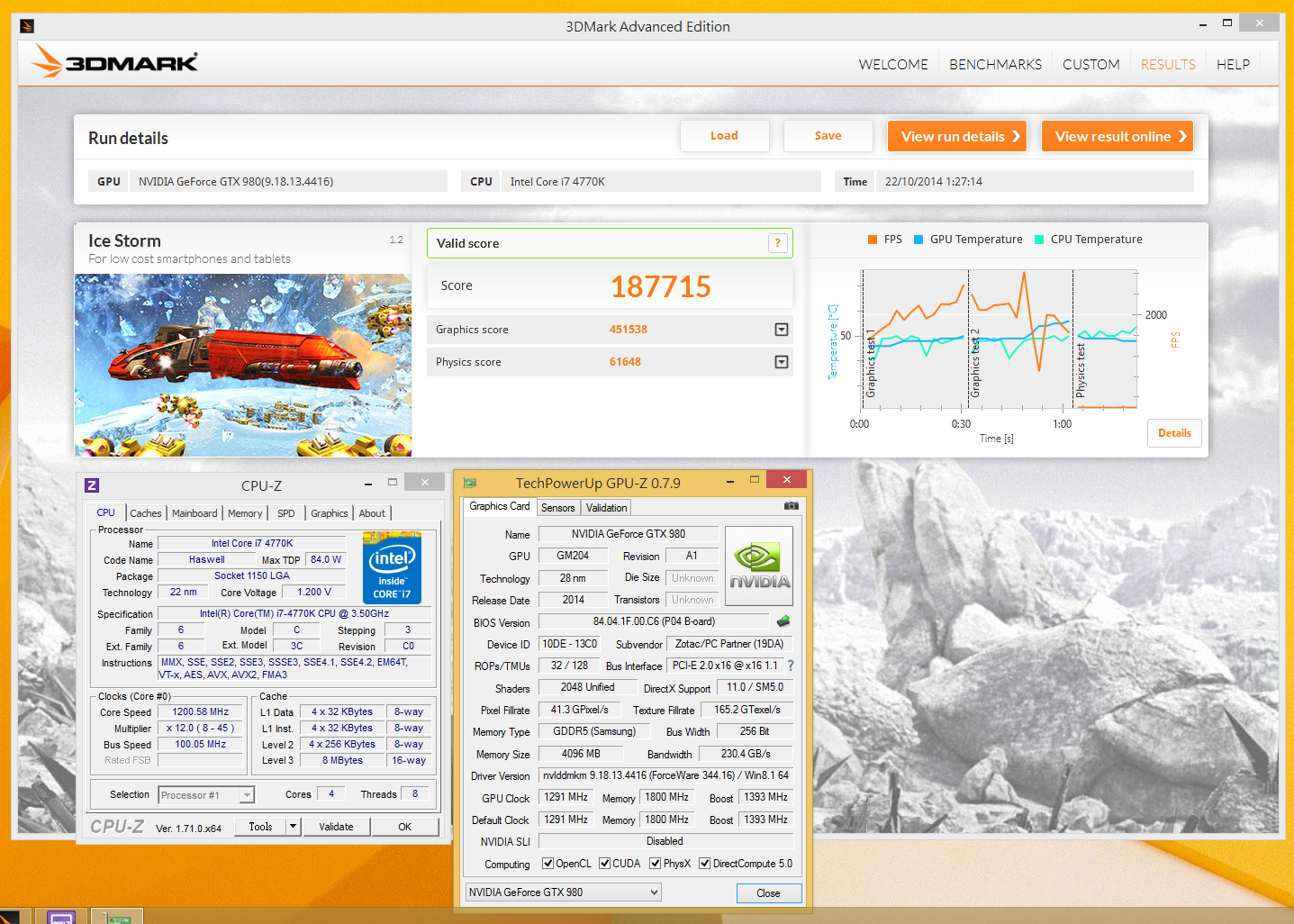Click the CPU-Z OK button
This screenshot has width=1294, height=924.
coord(405,827)
